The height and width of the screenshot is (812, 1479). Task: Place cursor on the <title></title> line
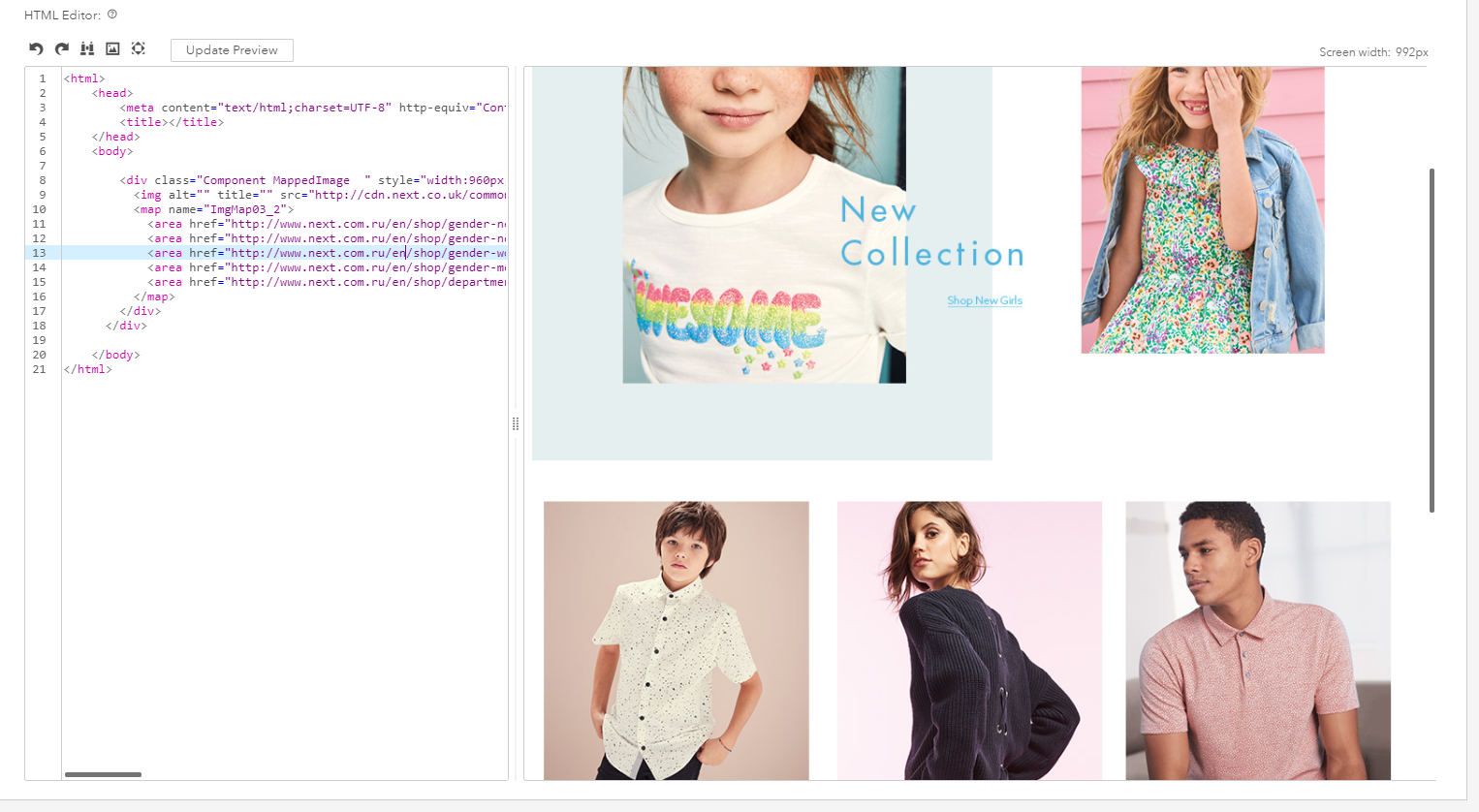[173, 122]
